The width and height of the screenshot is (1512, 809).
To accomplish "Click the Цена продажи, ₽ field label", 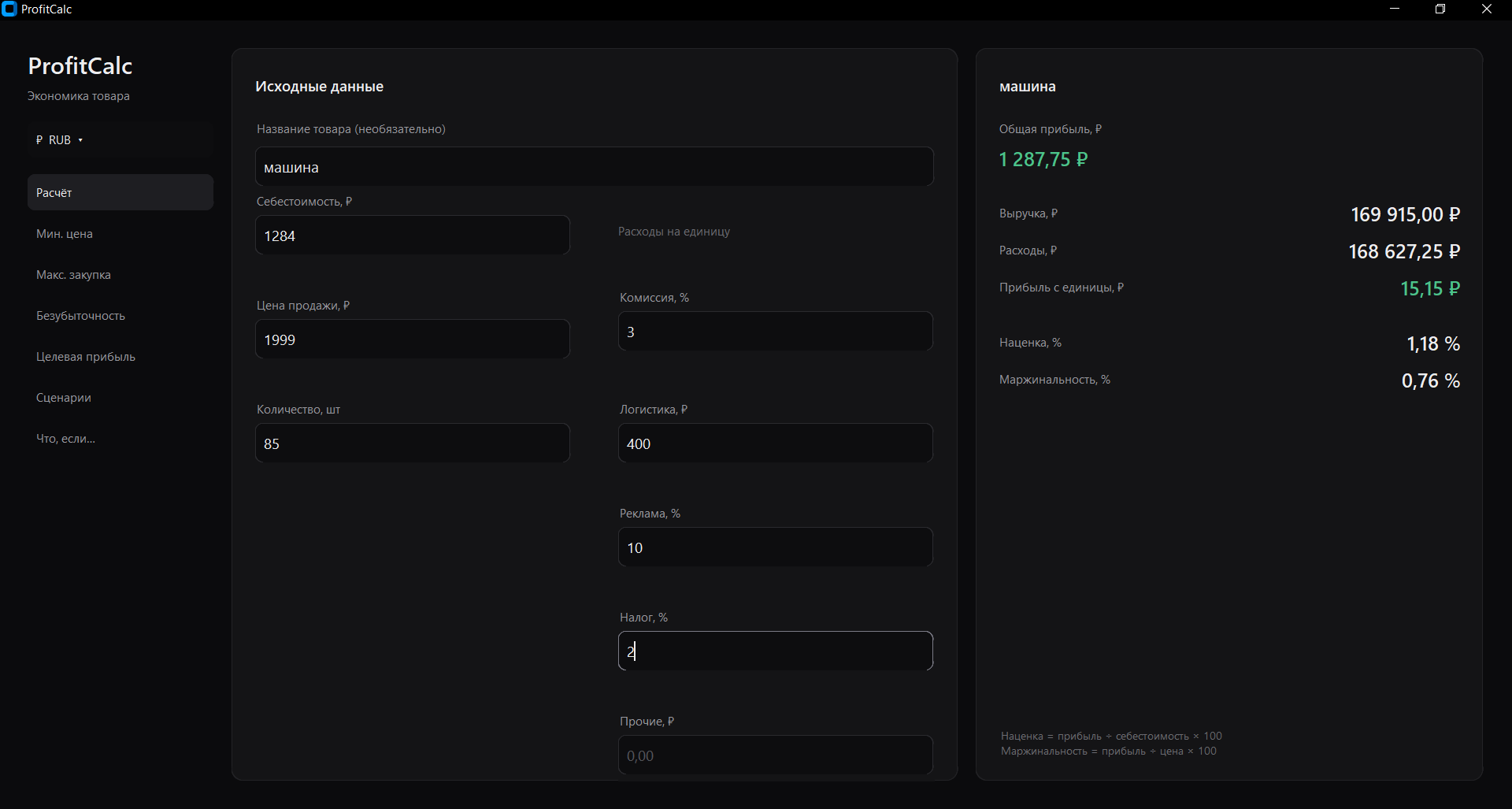I will pos(303,306).
